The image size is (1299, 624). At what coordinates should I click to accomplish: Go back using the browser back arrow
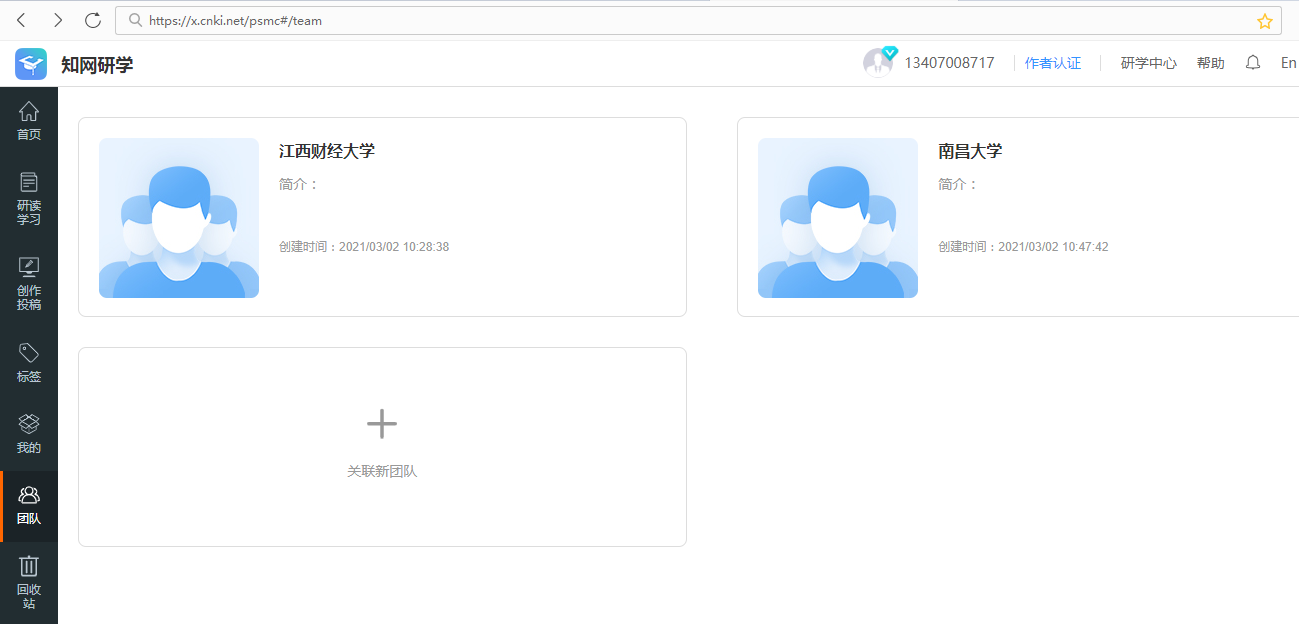click(22, 20)
